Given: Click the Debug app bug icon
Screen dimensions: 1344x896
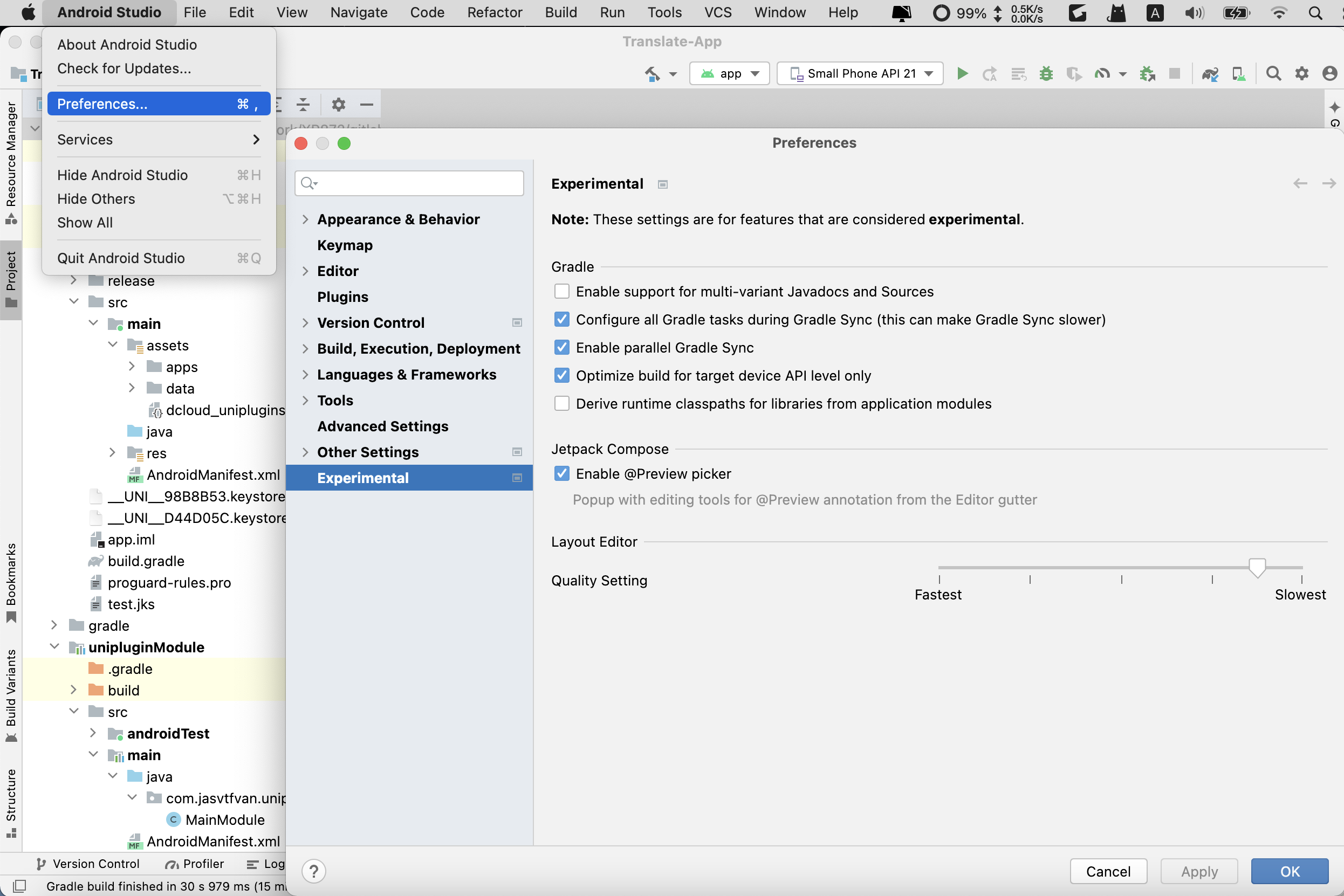Looking at the screenshot, I should pos(1046,73).
